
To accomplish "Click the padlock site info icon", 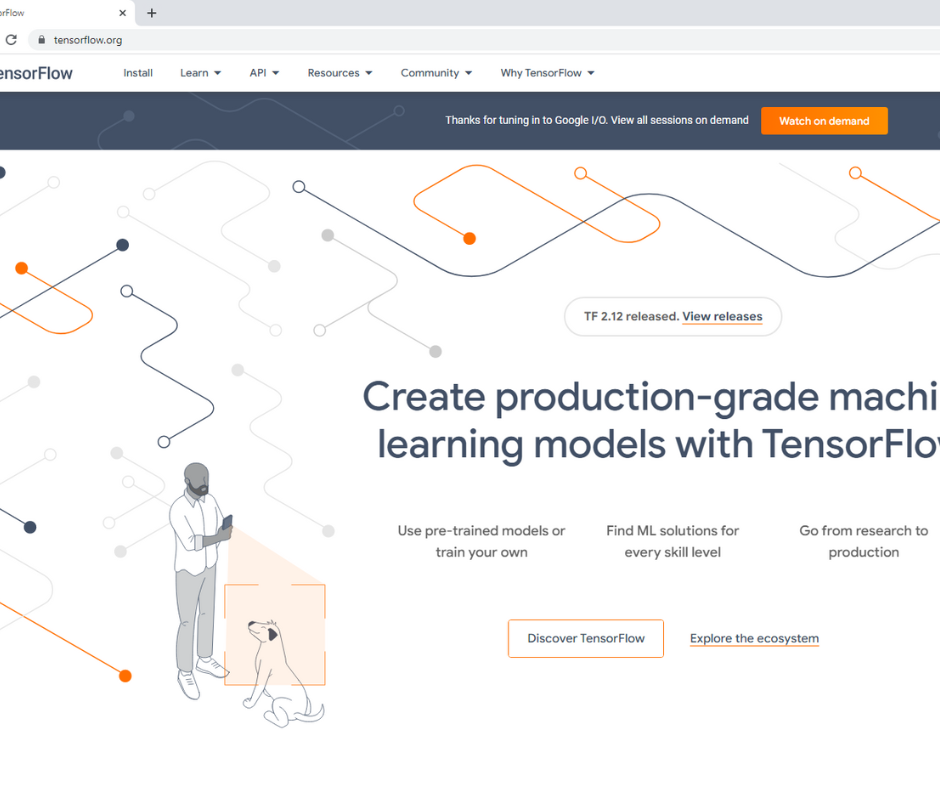I will tap(41, 40).
